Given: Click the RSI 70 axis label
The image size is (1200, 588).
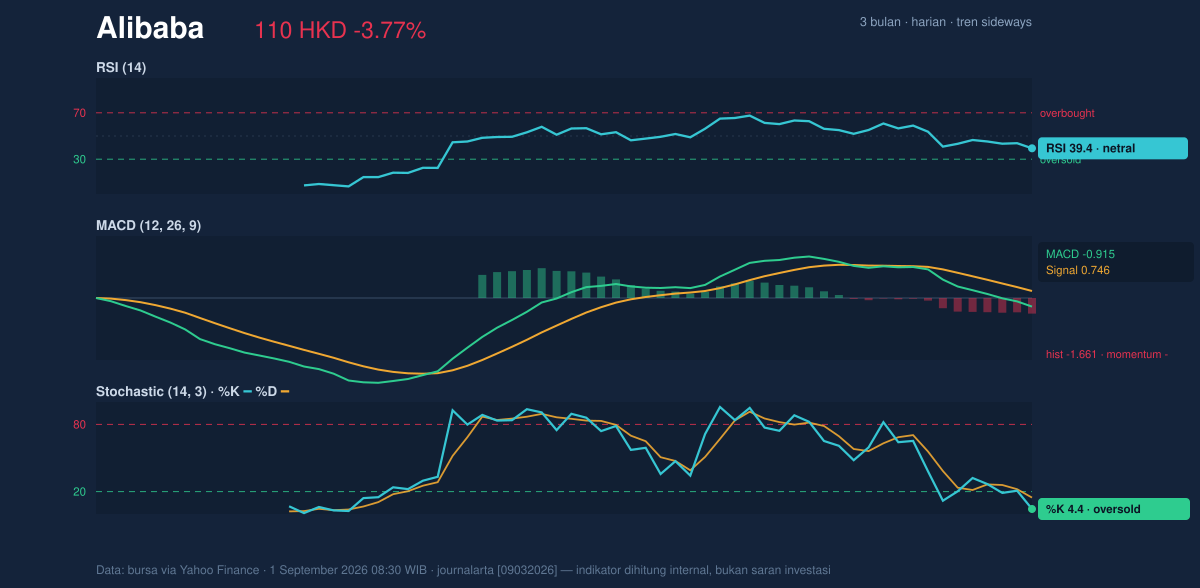Looking at the screenshot, I should [x=79, y=113].
